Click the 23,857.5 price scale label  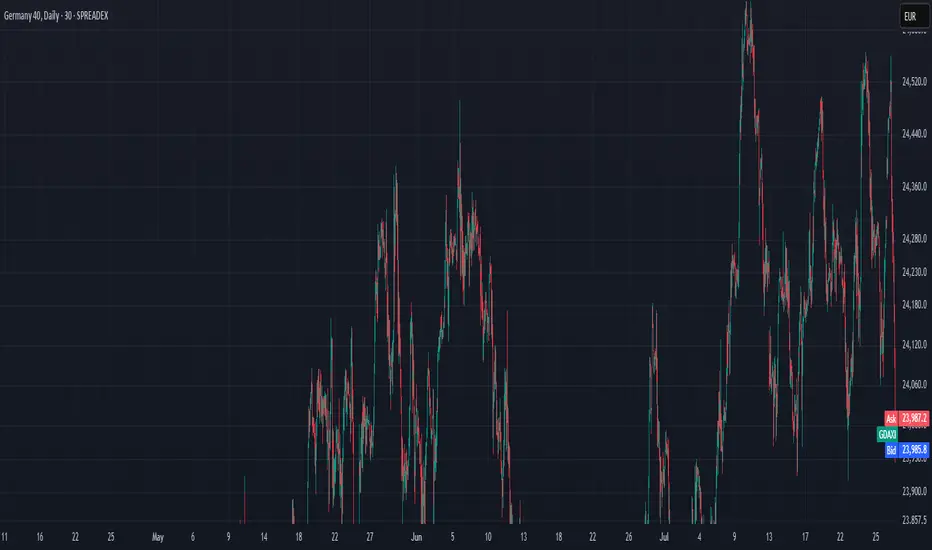[x=914, y=520]
